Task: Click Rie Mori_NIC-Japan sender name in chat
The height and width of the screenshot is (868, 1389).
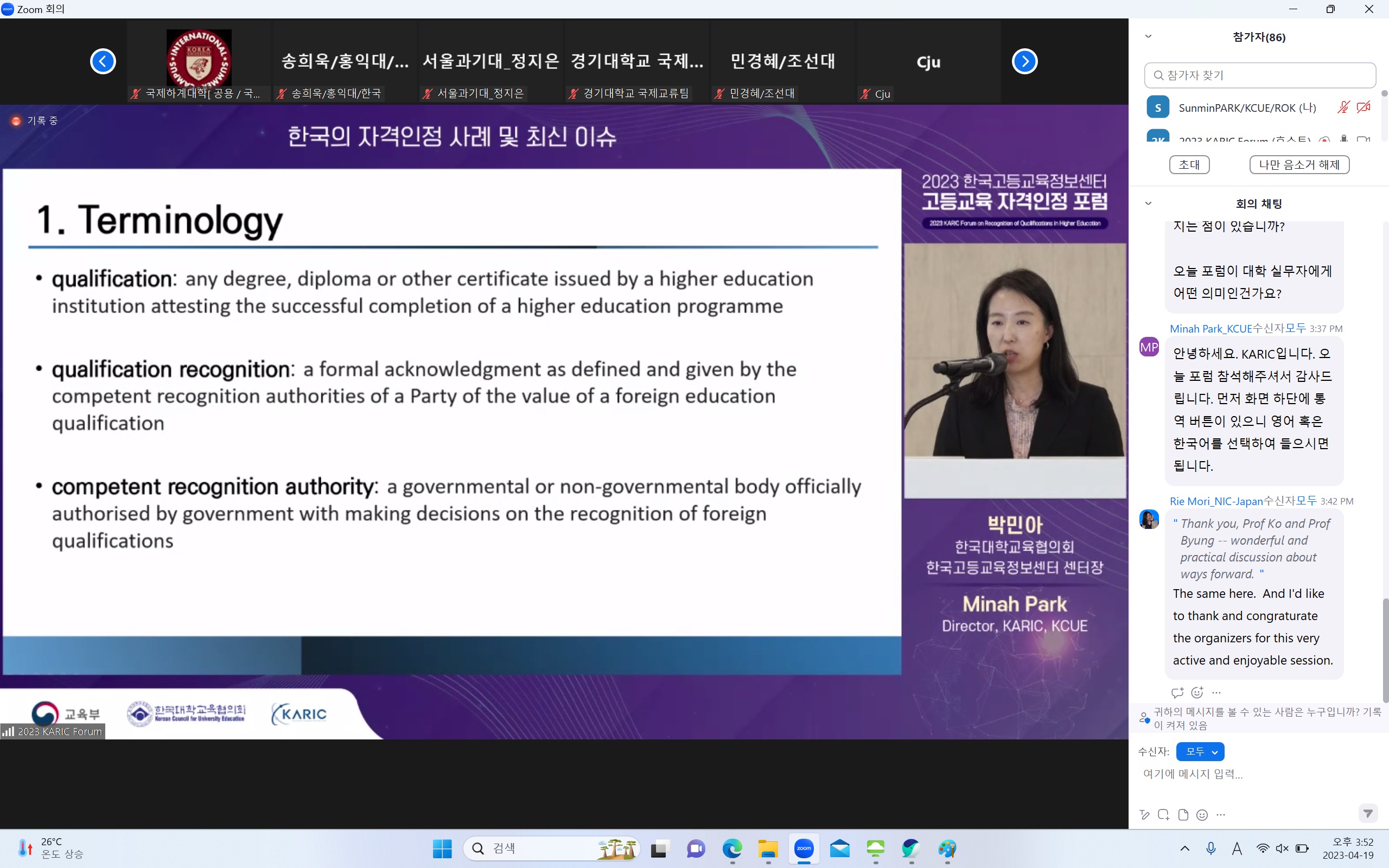Action: point(1216,501)
